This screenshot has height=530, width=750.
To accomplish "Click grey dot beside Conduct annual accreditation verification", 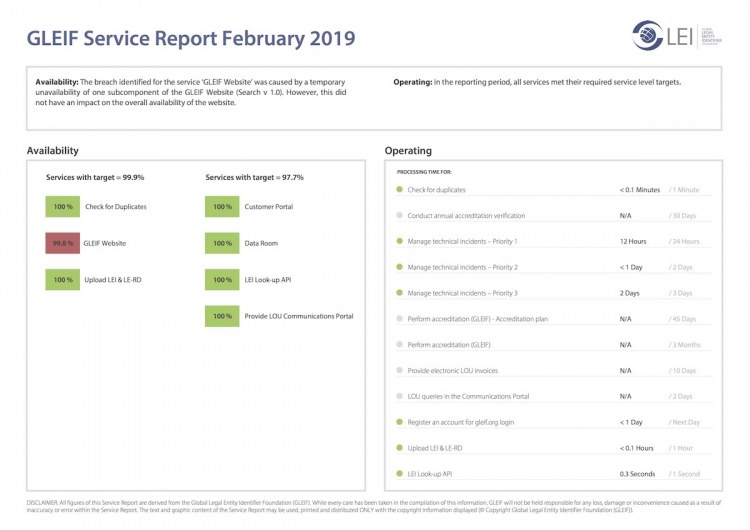I will pyautogui.click(x=399, y=215).
